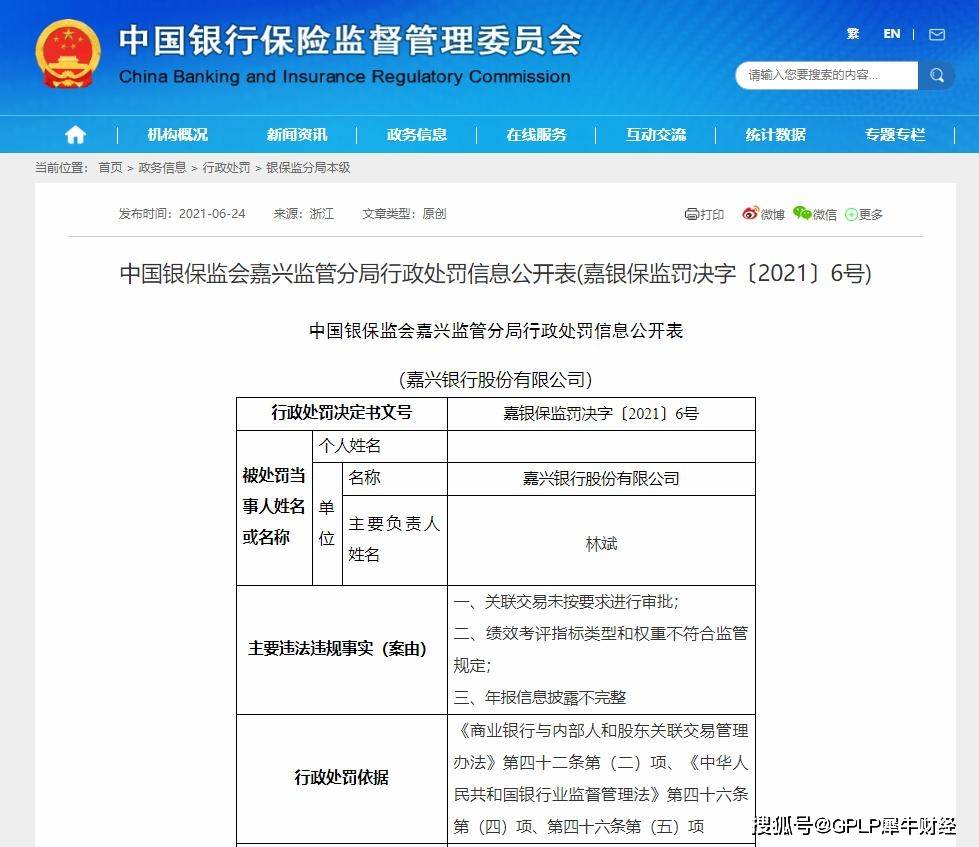This screenshot has width=979, height=847.
Task: Click cell 嘉银保监罚决字〔2021〕6号
Action: pyautogui.click(x=601, y=413)
